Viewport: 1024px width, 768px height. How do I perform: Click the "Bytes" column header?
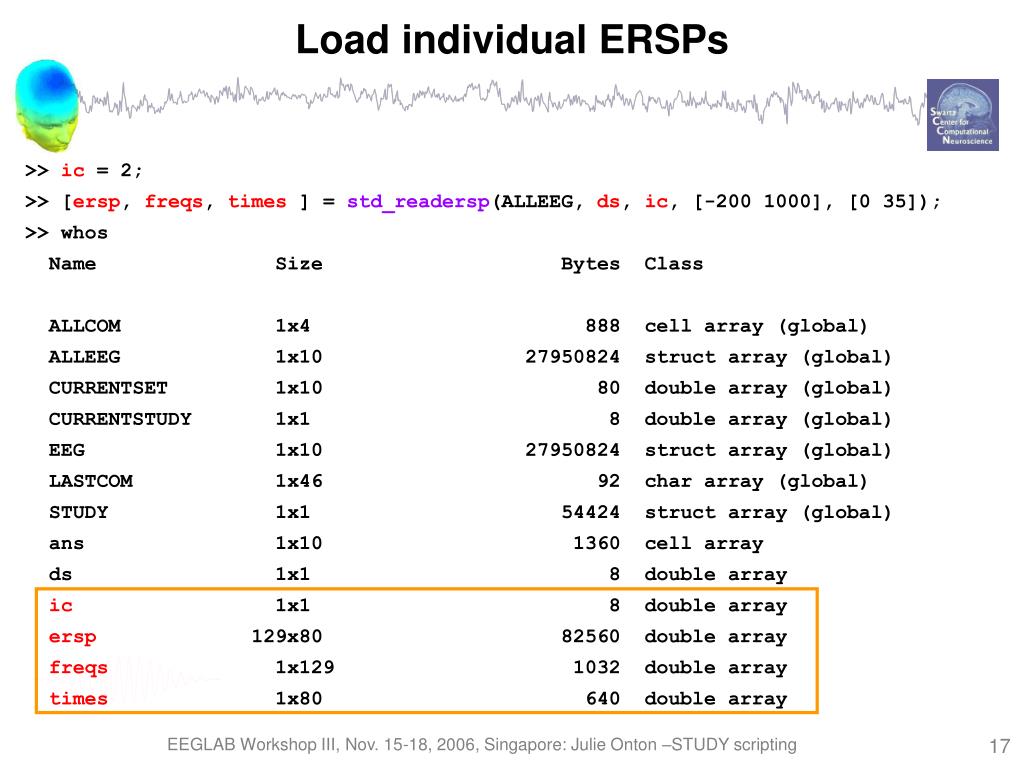(590, 264)
